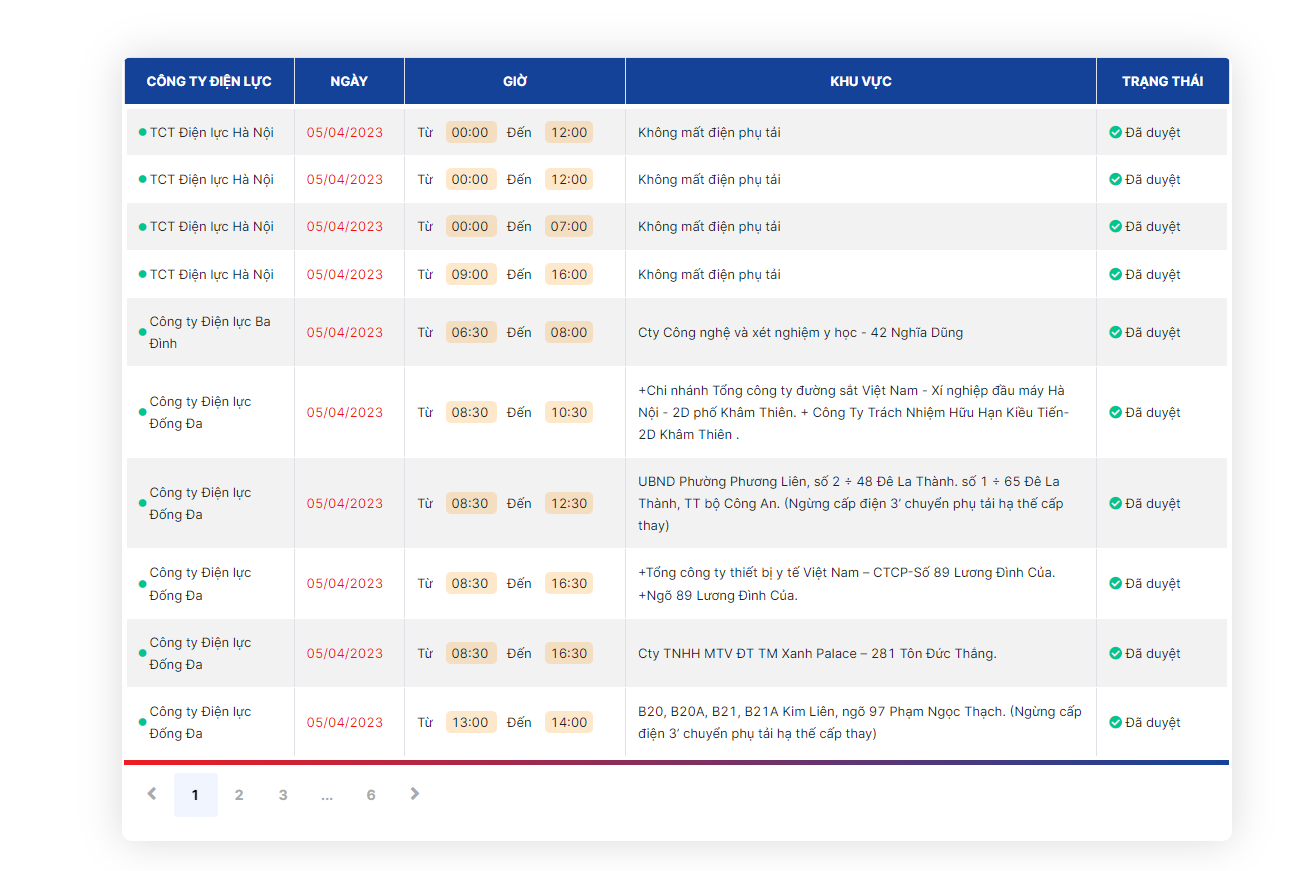Click the pagination ellipsis
Screen dimensions: 1311x871
pyautogui.click(x=327, y=795)
